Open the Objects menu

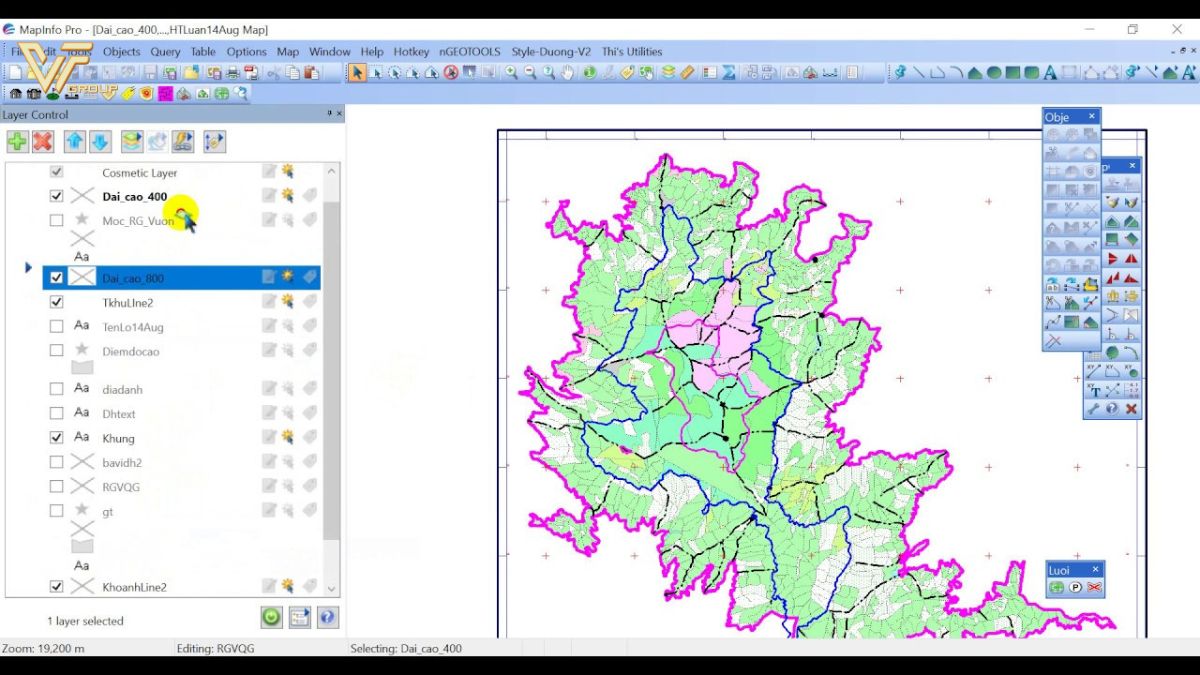[x=121, y=51]
